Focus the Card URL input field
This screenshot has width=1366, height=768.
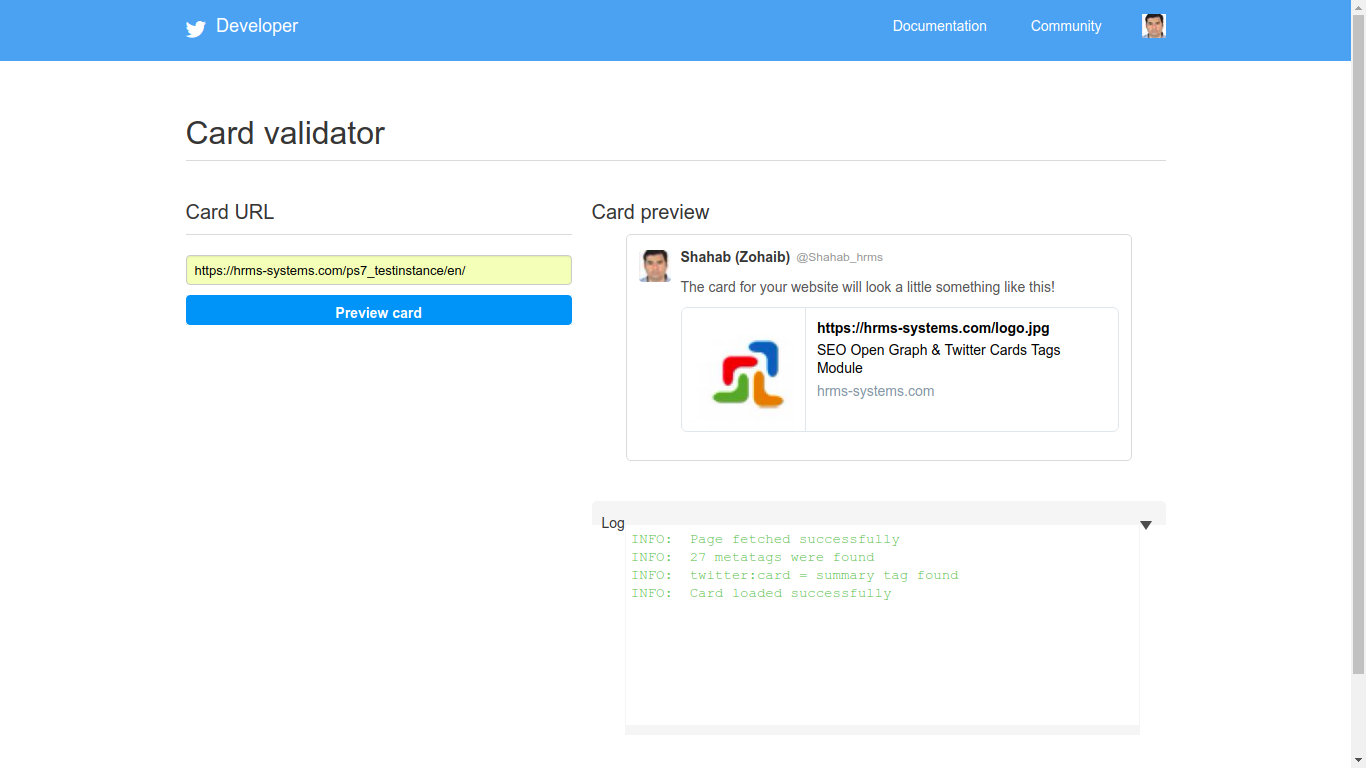point(379,270)
